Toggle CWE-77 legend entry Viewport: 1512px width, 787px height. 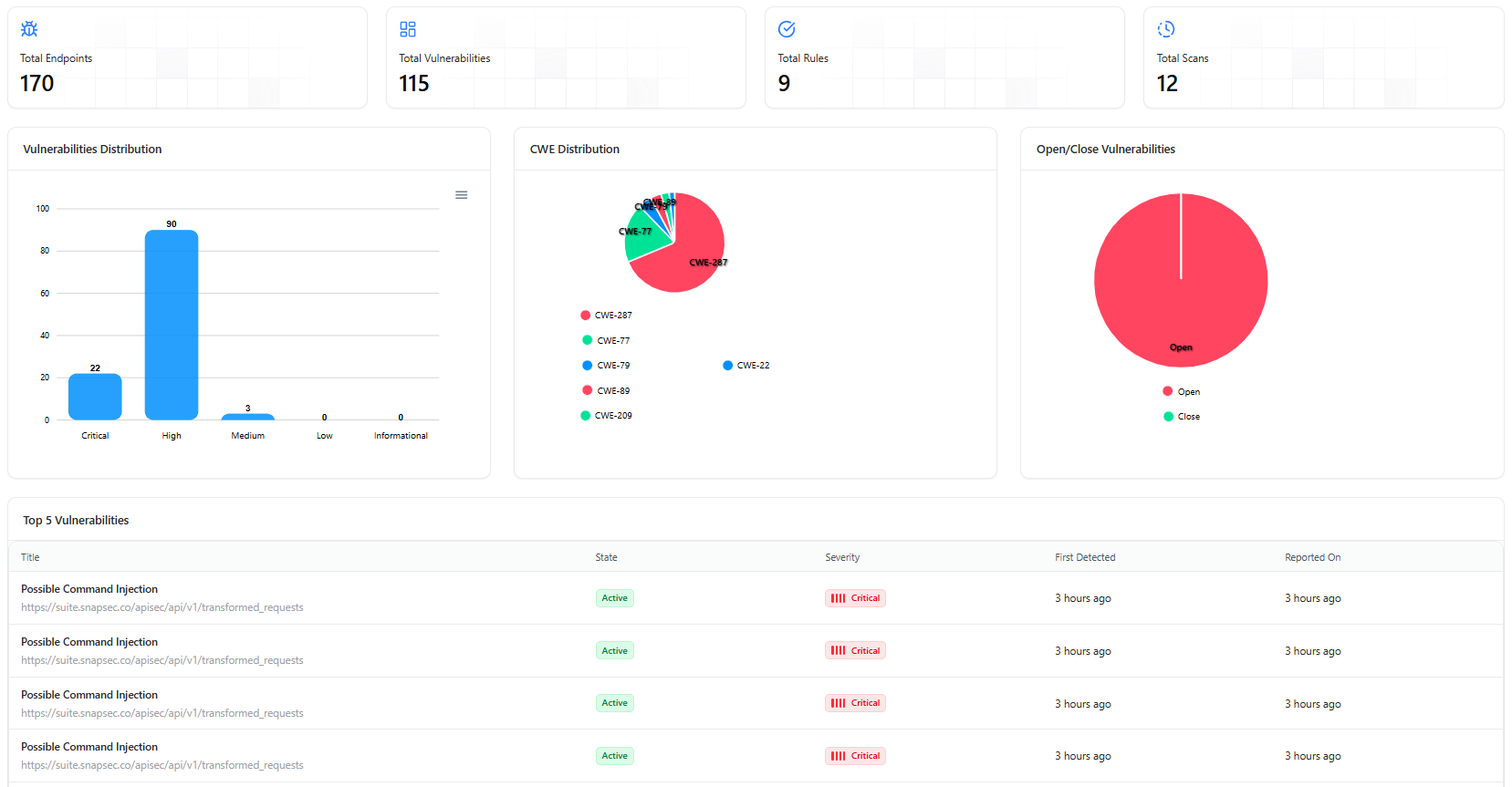(x=606, y=340)
